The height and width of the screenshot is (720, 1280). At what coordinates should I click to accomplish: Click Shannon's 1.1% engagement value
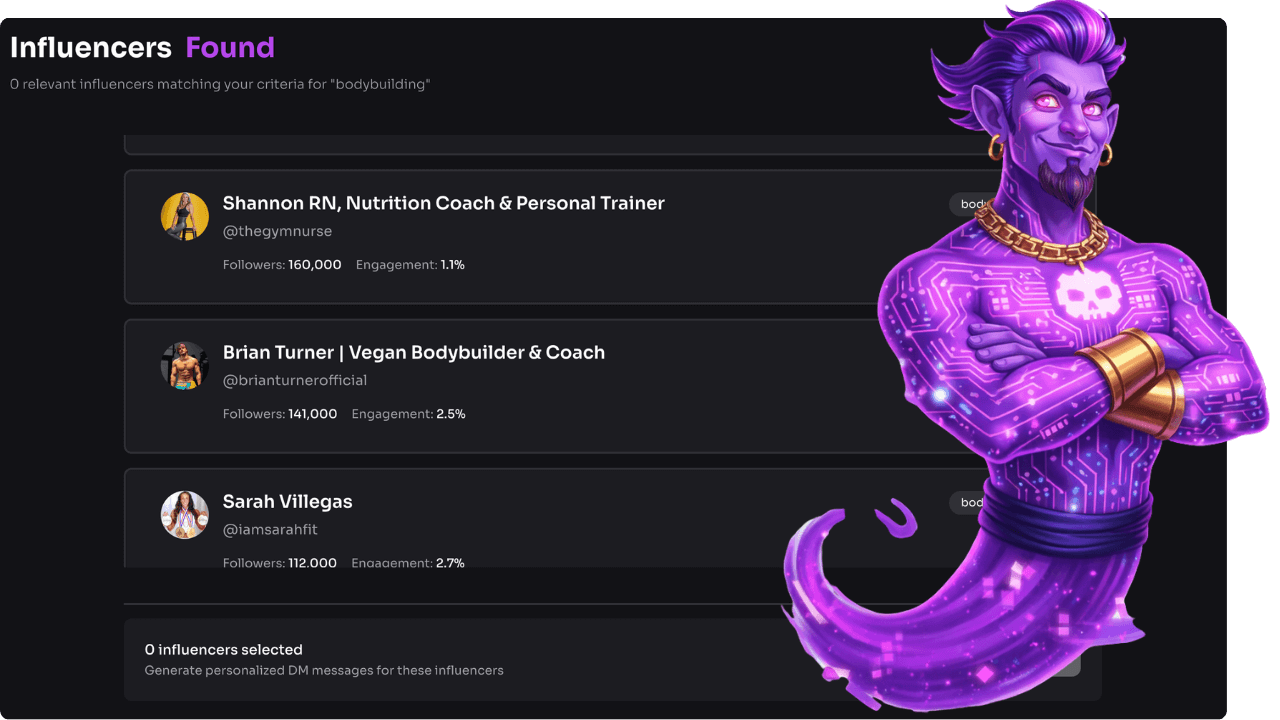tap(453, 265)
